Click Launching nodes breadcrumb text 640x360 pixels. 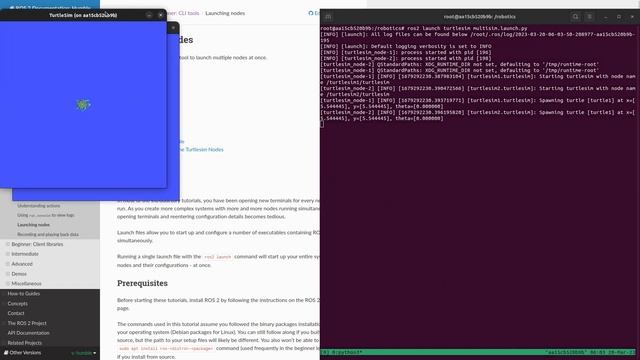(225, 13)
